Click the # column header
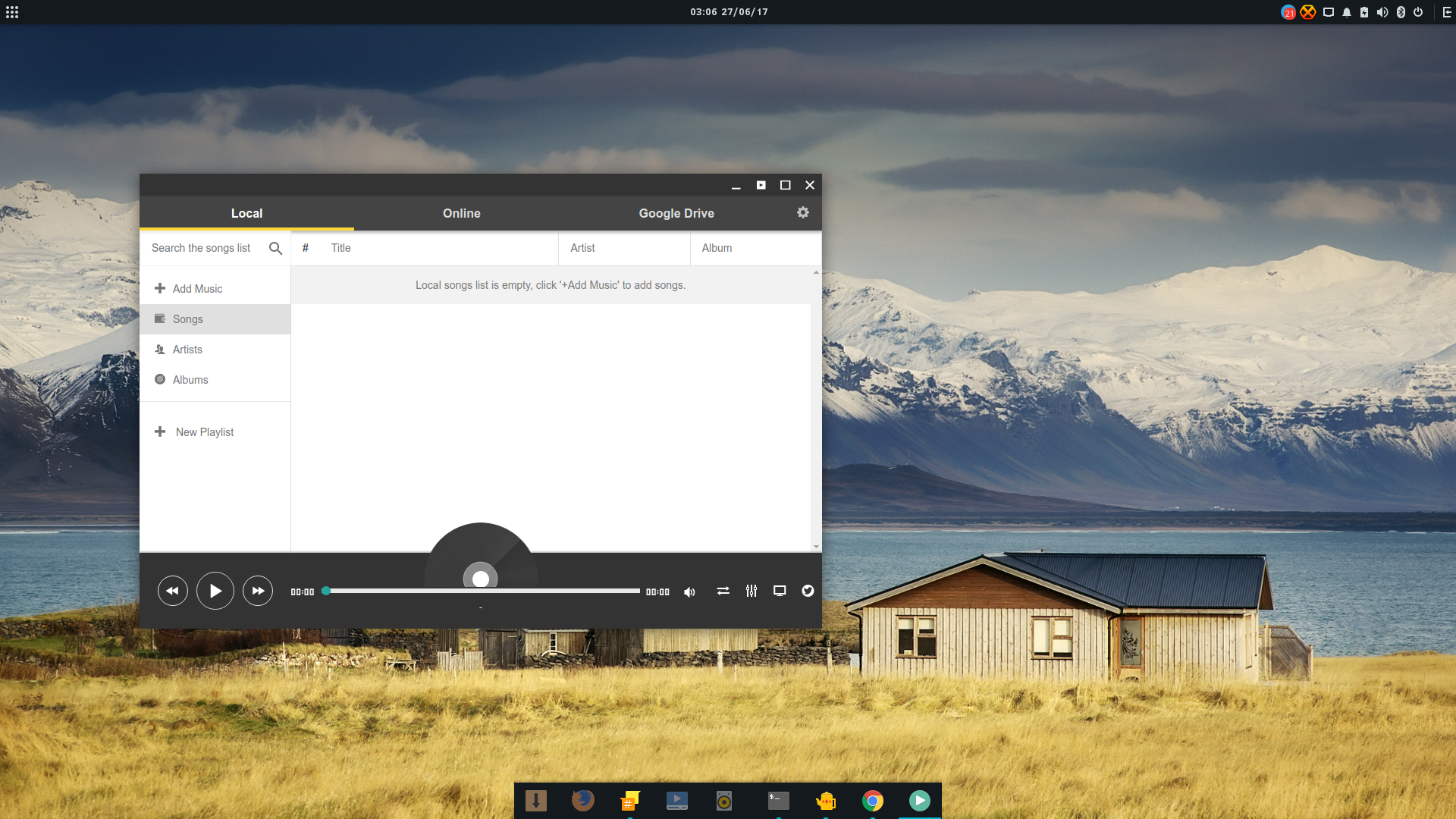Screen dimensions: 1456x819 point(306,248)
